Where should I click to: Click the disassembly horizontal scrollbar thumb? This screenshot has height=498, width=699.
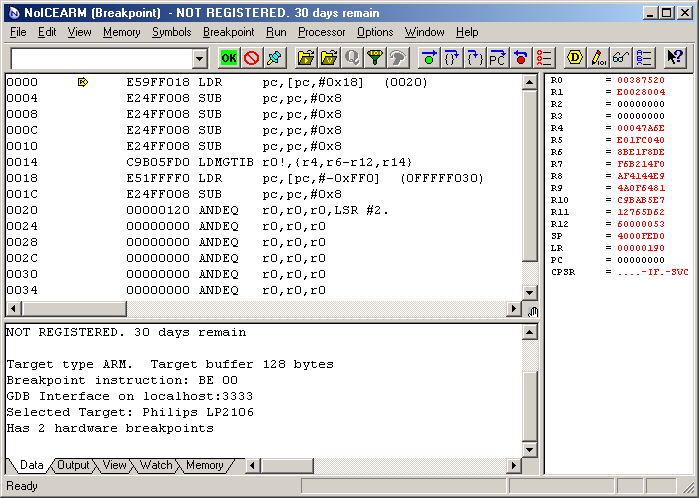tap(74, 308)
